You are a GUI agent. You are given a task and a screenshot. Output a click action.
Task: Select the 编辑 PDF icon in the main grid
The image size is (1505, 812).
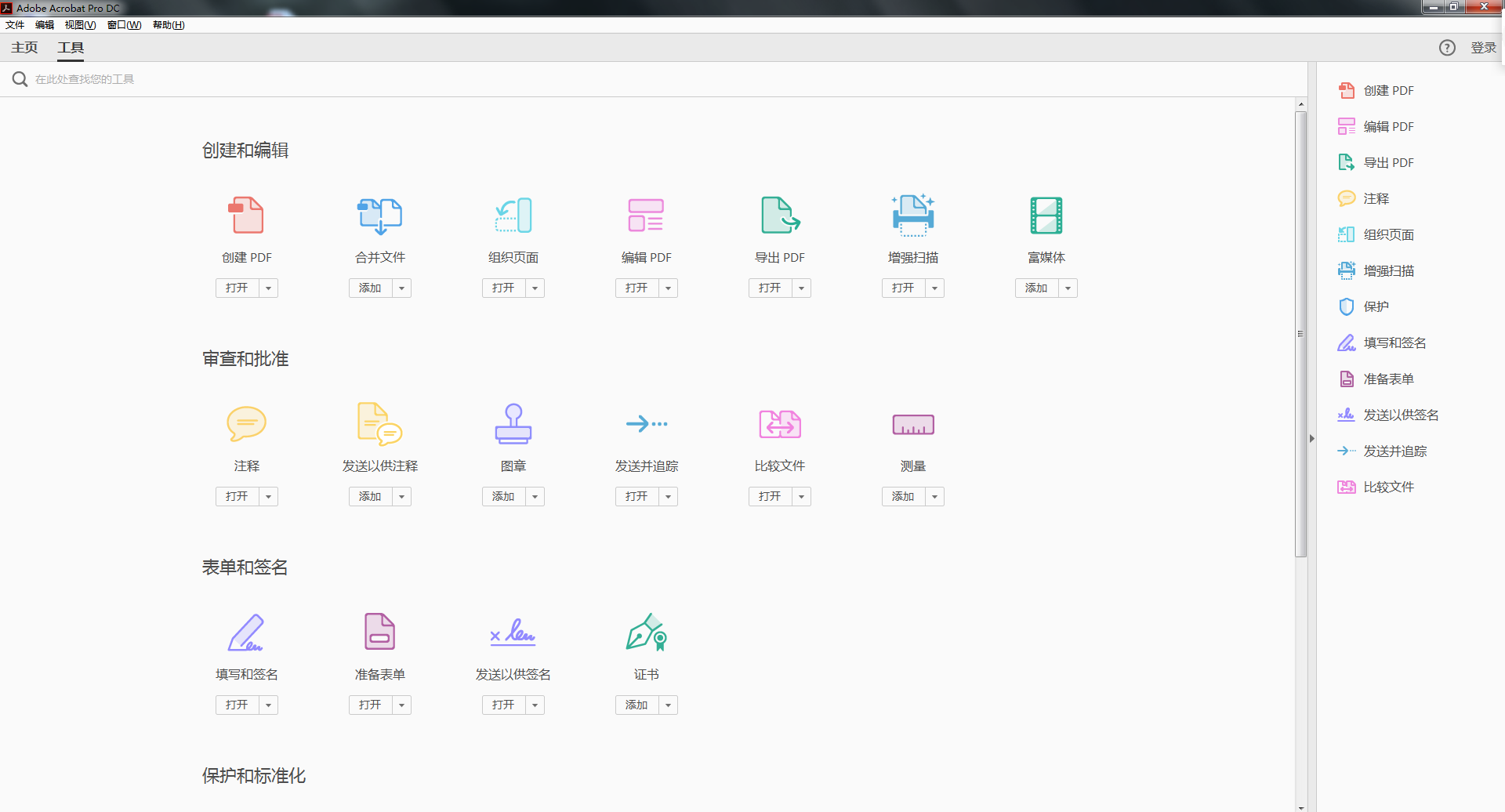click(x=646, y=215)
